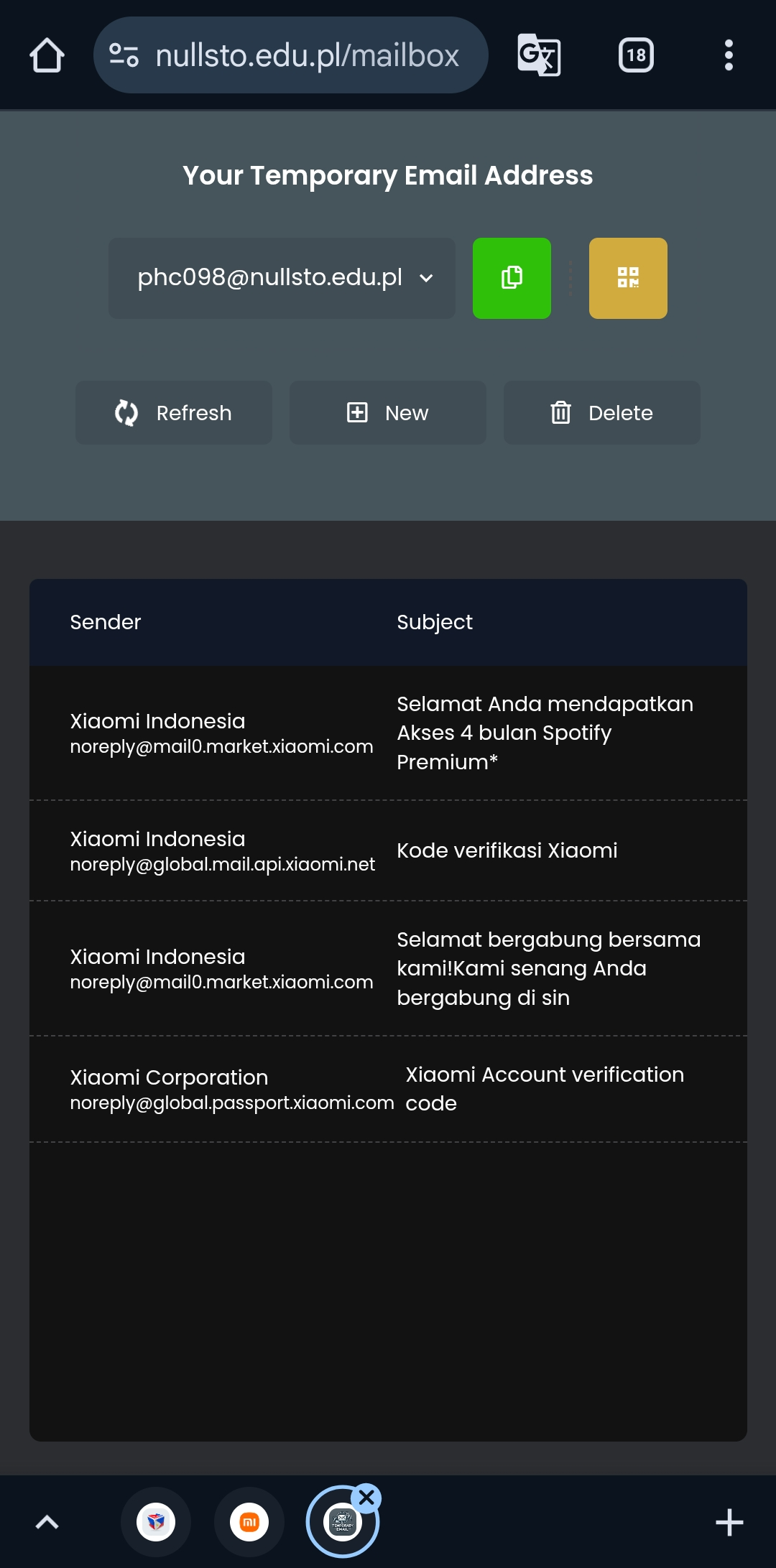Copy email with the green copy button
776x1568 pixels.
point(512,278)
